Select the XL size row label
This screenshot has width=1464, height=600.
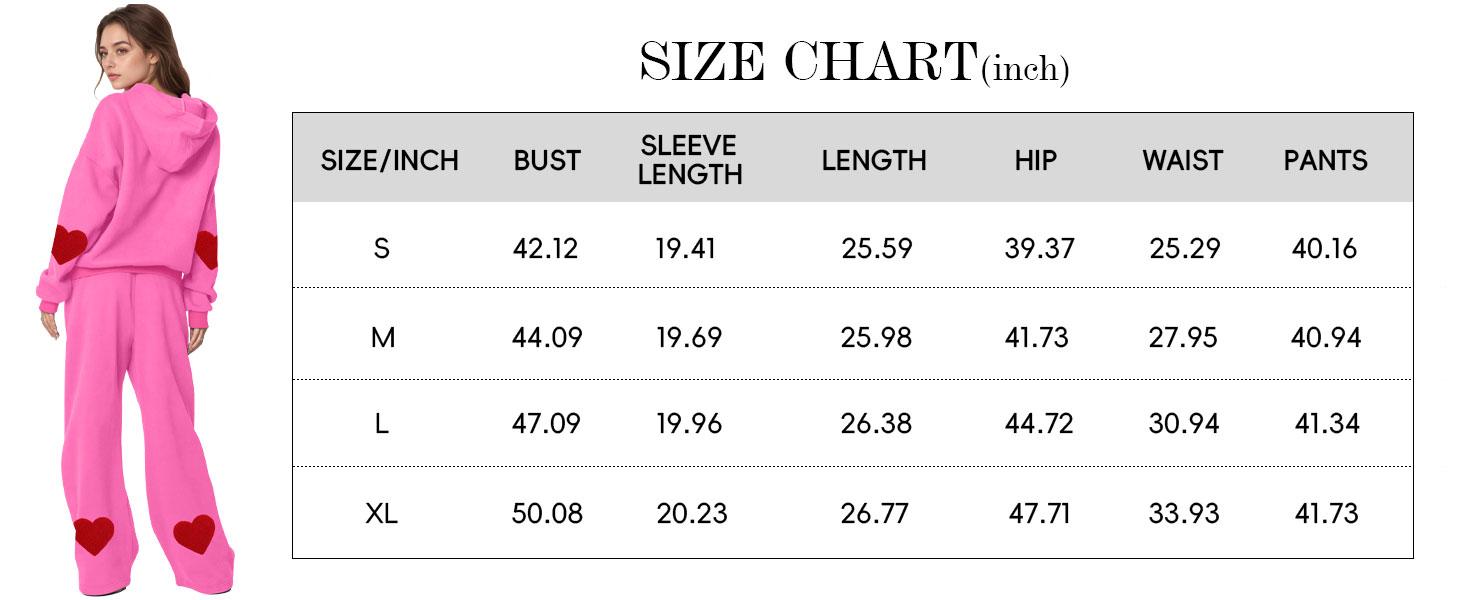381,514
